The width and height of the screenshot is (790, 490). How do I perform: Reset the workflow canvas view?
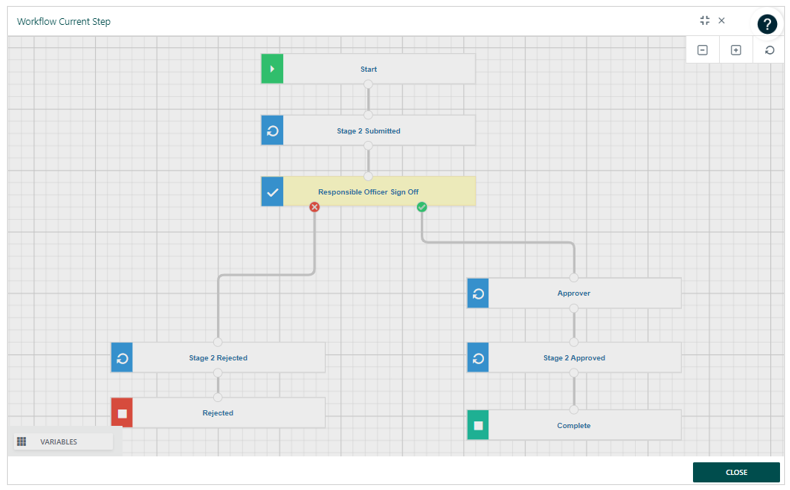pos(769,50)
